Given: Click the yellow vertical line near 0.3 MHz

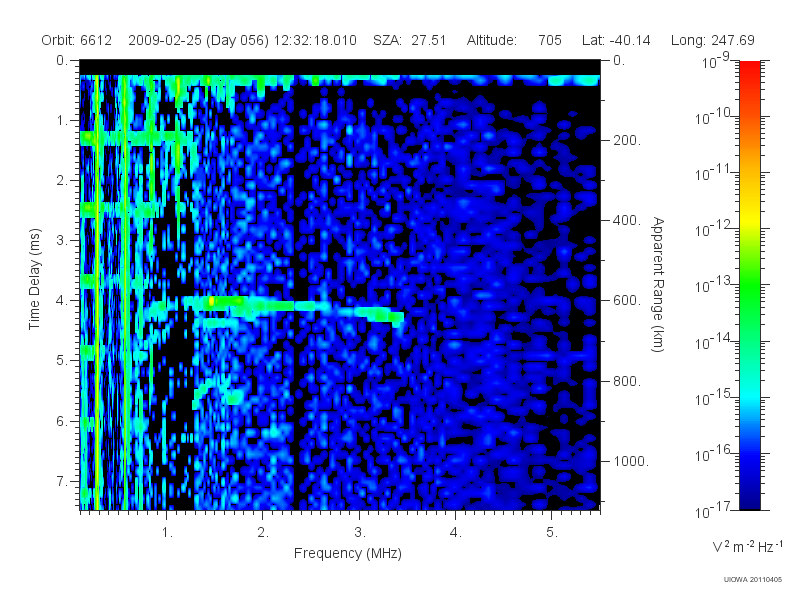Looking at the screenshot, I should tap(96, 293).
